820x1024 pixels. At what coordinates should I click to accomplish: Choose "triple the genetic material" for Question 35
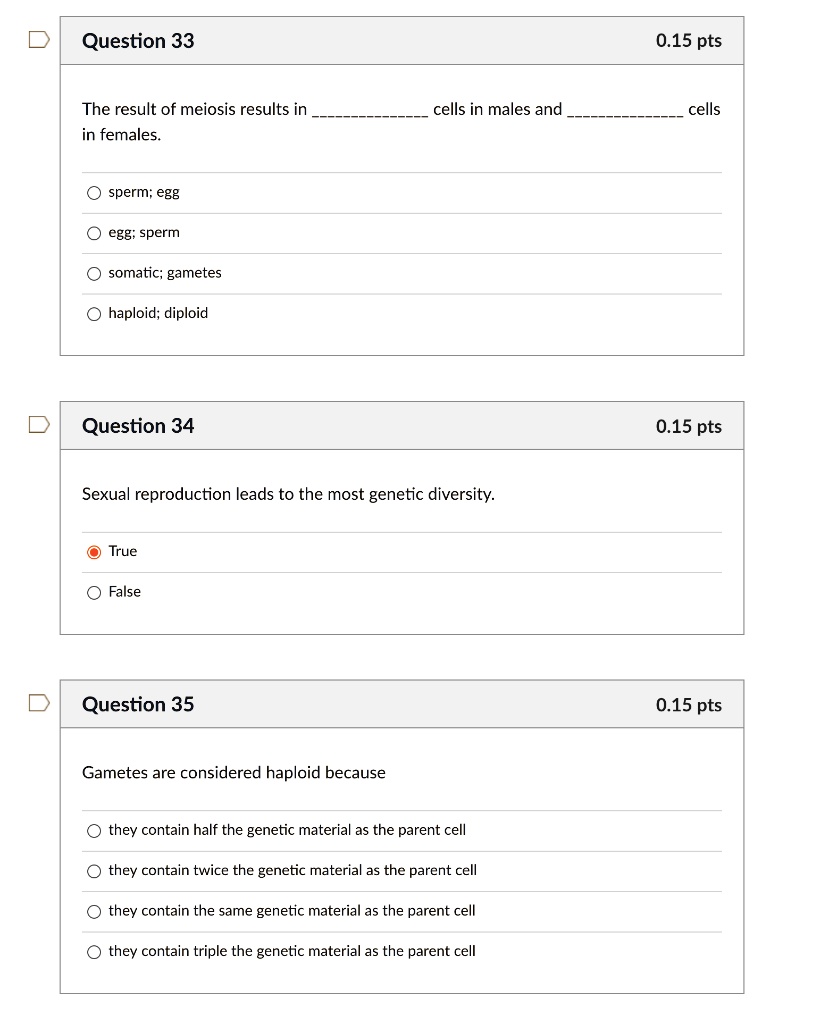(x=93, y=951)
